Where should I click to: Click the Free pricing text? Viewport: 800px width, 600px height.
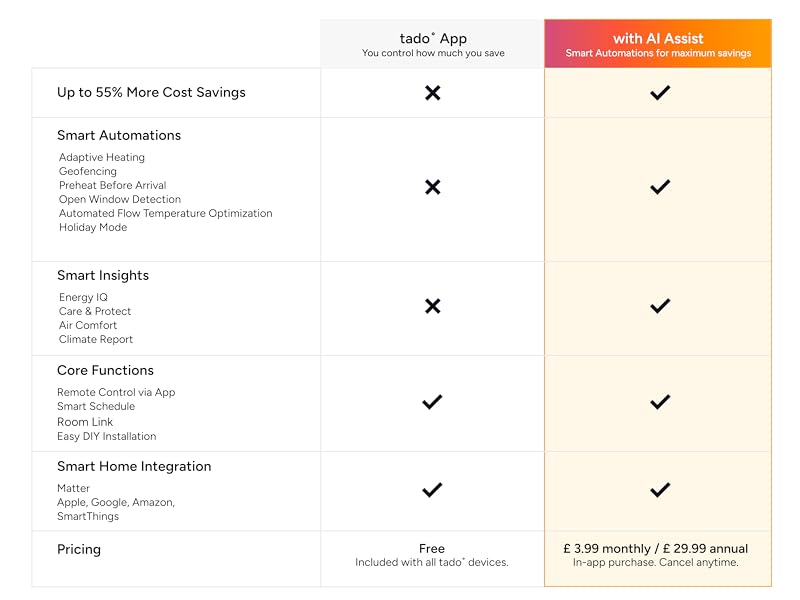pos(432,548)
